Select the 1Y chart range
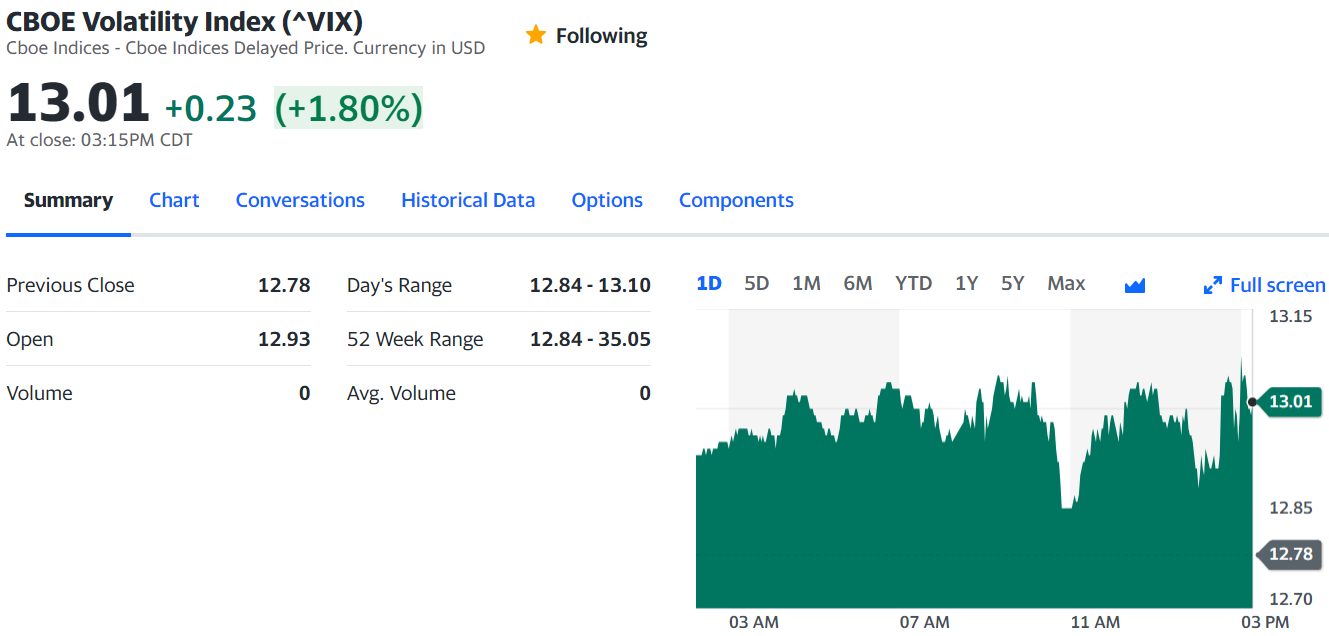 pyautogui.click(x=966, y=283)
